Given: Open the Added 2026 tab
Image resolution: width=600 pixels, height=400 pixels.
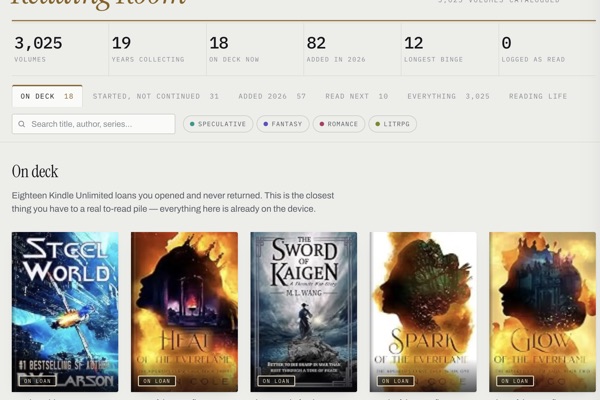Looking at the screenshot, I should pyautogui.click(x=272, y=96).
